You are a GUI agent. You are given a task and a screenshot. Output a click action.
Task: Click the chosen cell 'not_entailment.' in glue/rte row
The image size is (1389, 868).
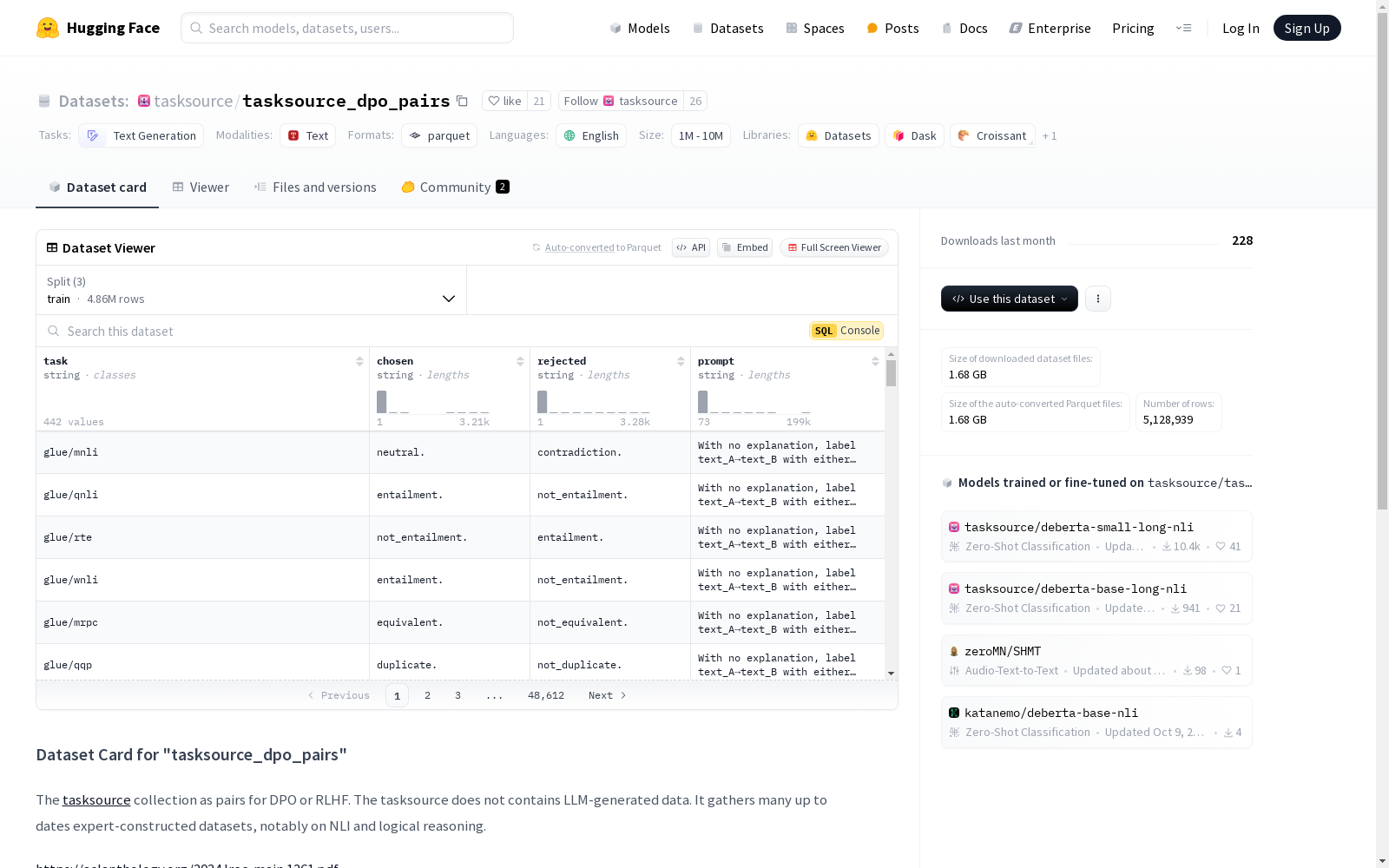pos(450,537)
